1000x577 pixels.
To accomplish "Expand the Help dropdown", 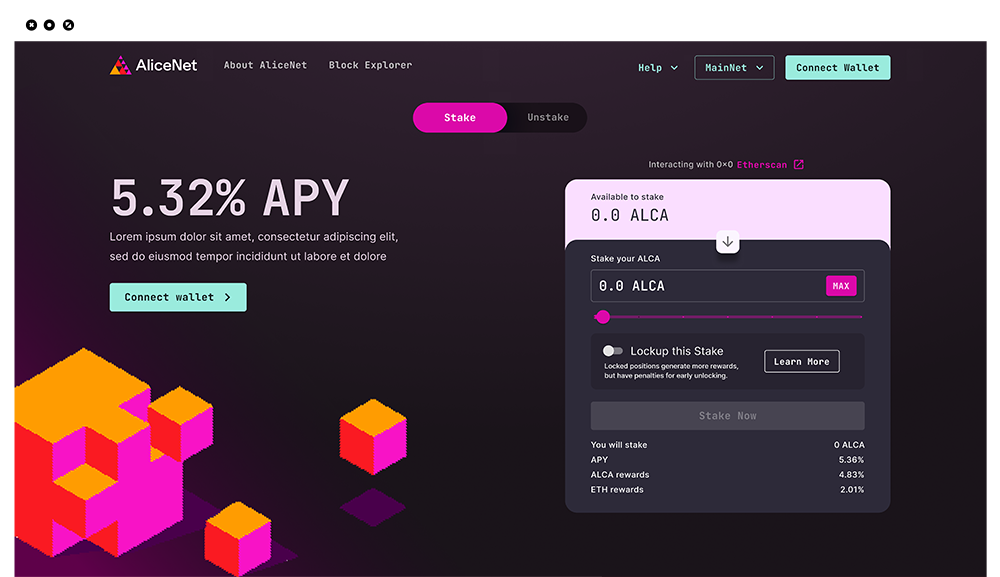I will tap(658, 68).
